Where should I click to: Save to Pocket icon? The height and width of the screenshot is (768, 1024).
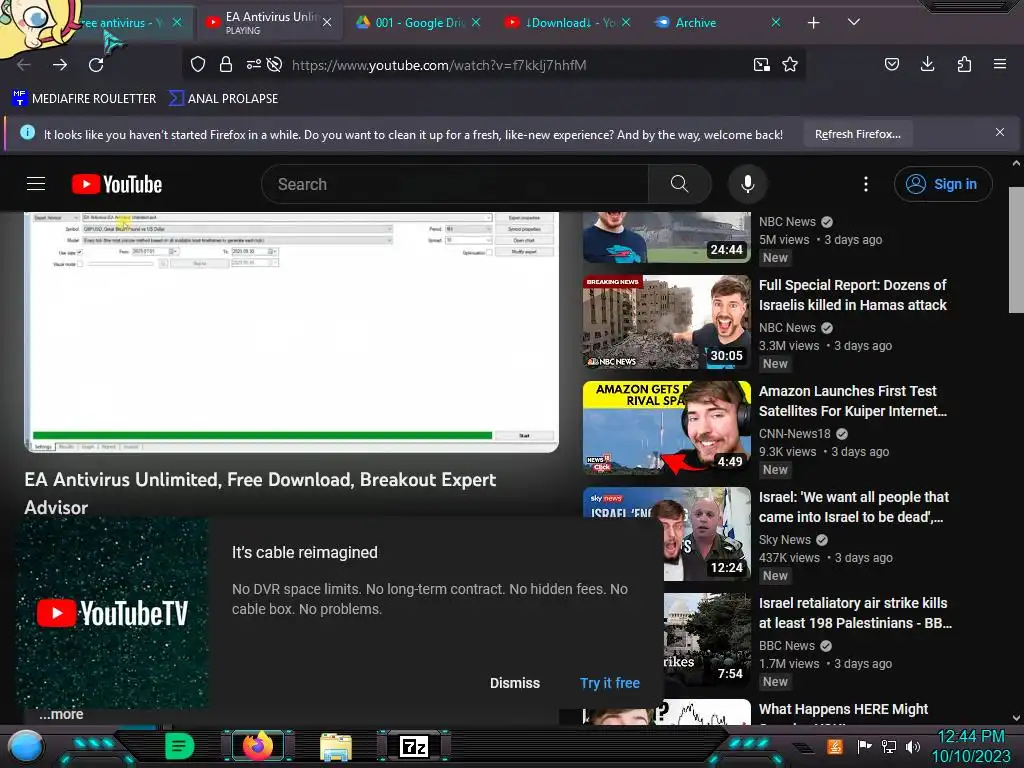891,64
